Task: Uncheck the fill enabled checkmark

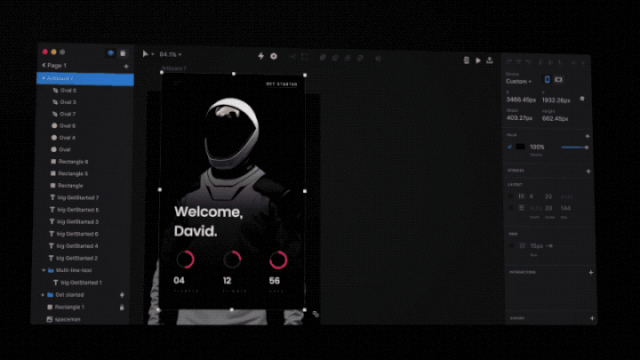Action: [509, 147]
